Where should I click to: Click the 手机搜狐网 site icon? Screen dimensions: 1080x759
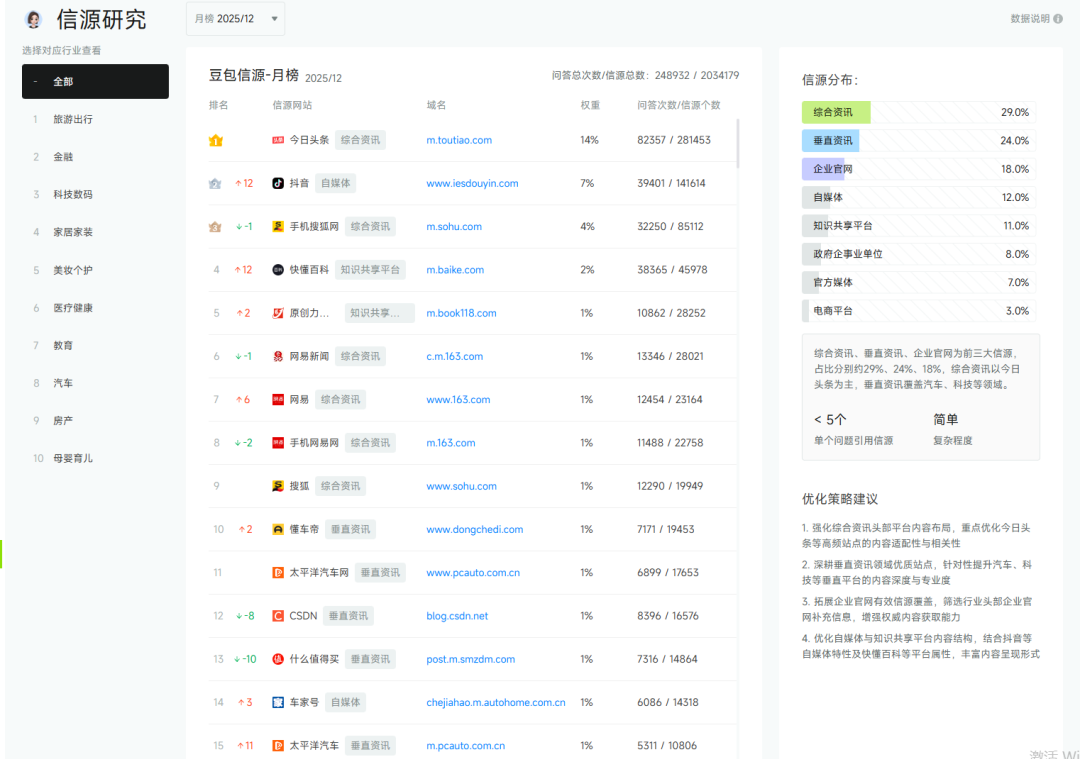(x=278, y=227)
